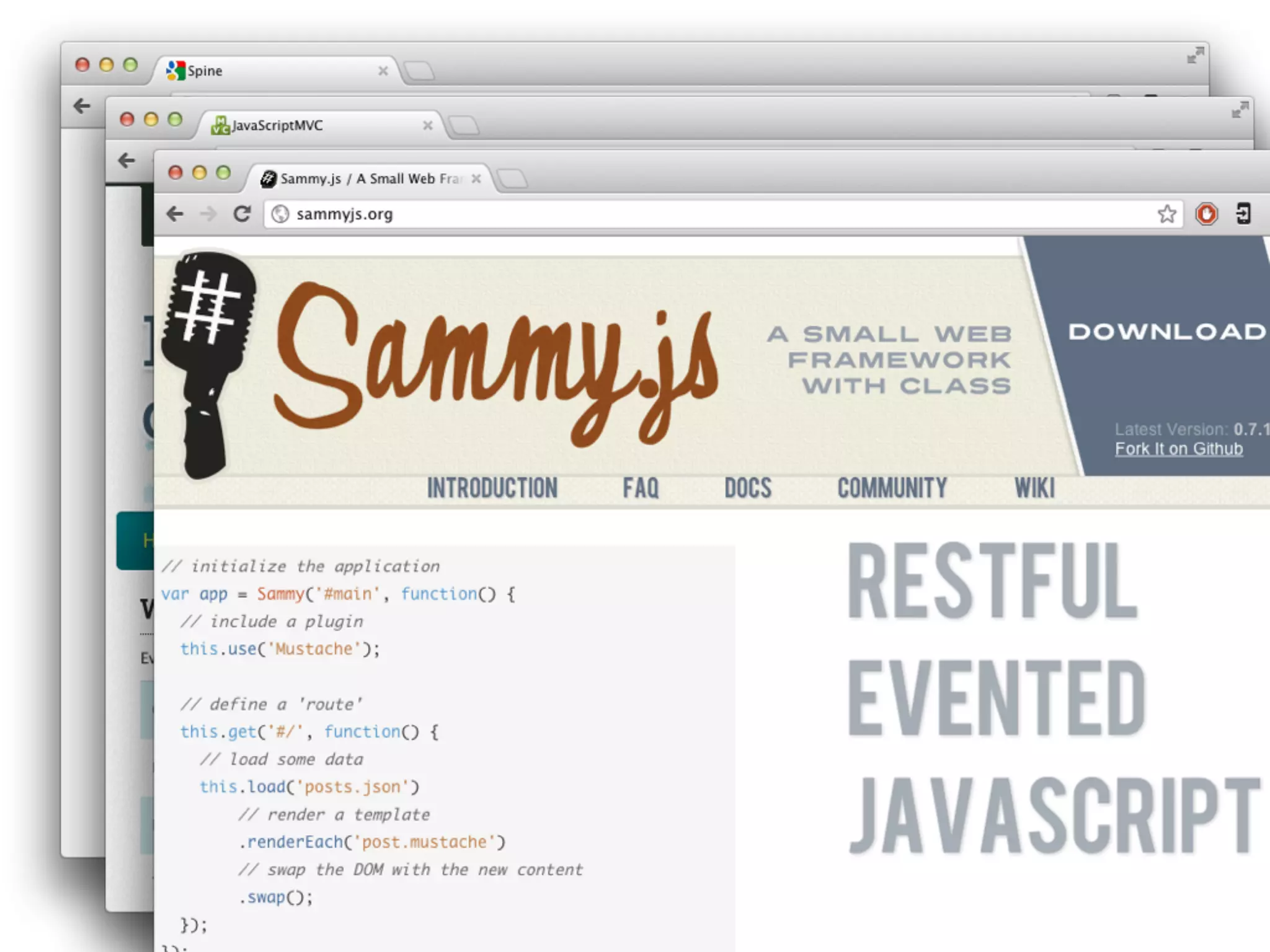Click back arrow in JavaScriptMVC window
This screenshot has height=952, width=1270.
pyautogui.click(x=127, y=161)
